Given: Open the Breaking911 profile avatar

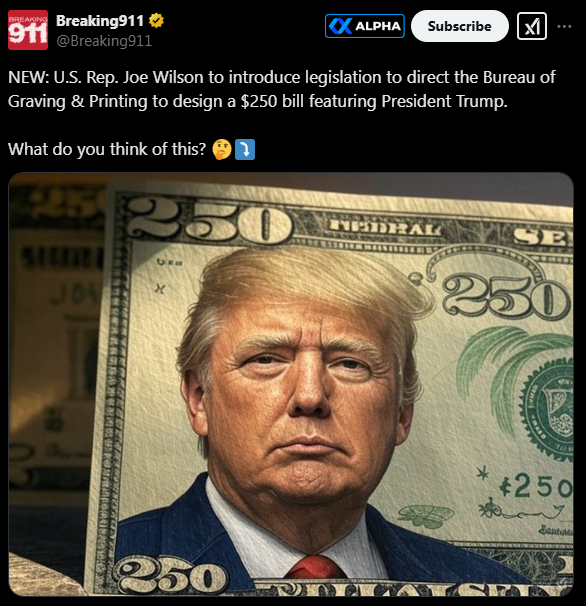Looking at the screenshot, I should (28, 30).
